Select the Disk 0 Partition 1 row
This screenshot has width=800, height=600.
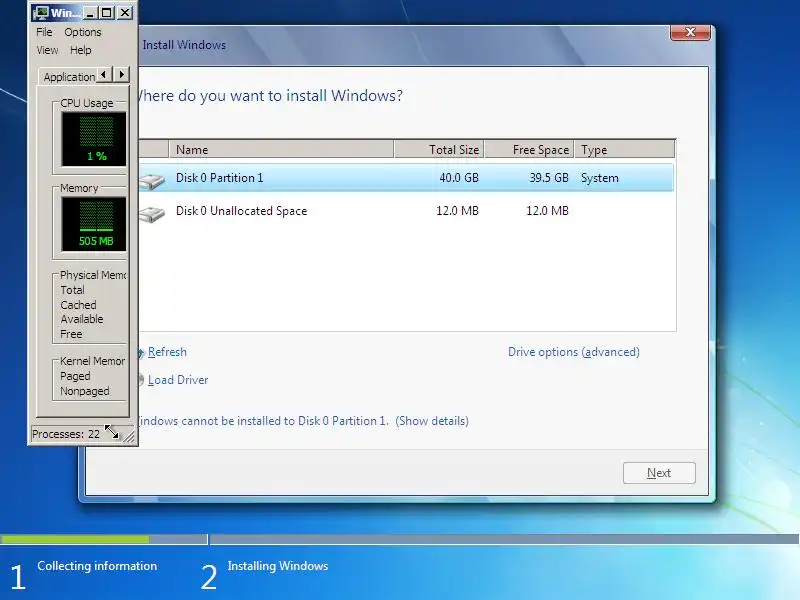click(x=406, y=178)
